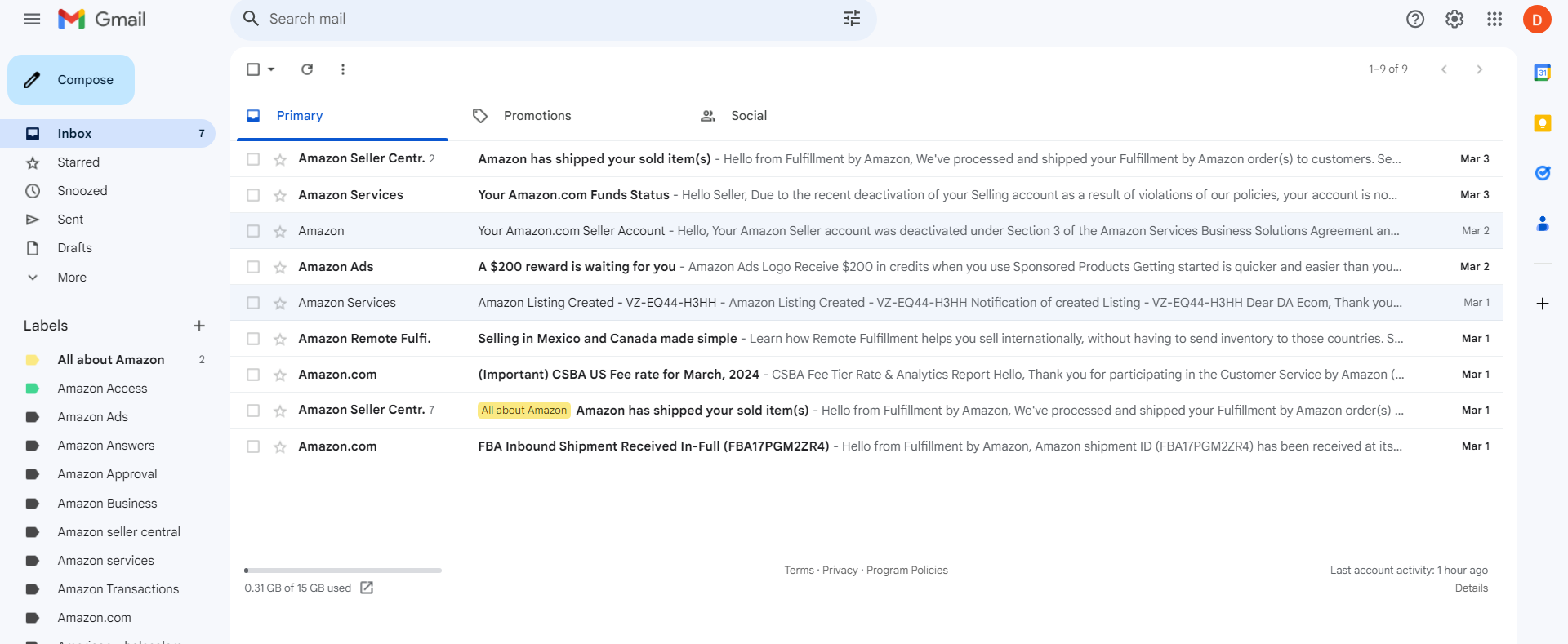This screenshot has width=1568, height=644.
Task: Open Google Calendar side panel
Action: click(x=1543, y=73)
